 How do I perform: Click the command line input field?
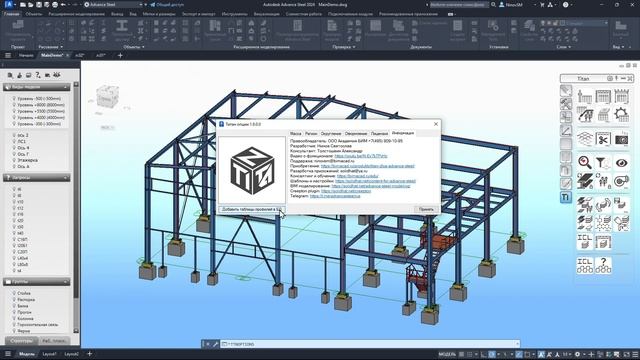coord(369,344)
